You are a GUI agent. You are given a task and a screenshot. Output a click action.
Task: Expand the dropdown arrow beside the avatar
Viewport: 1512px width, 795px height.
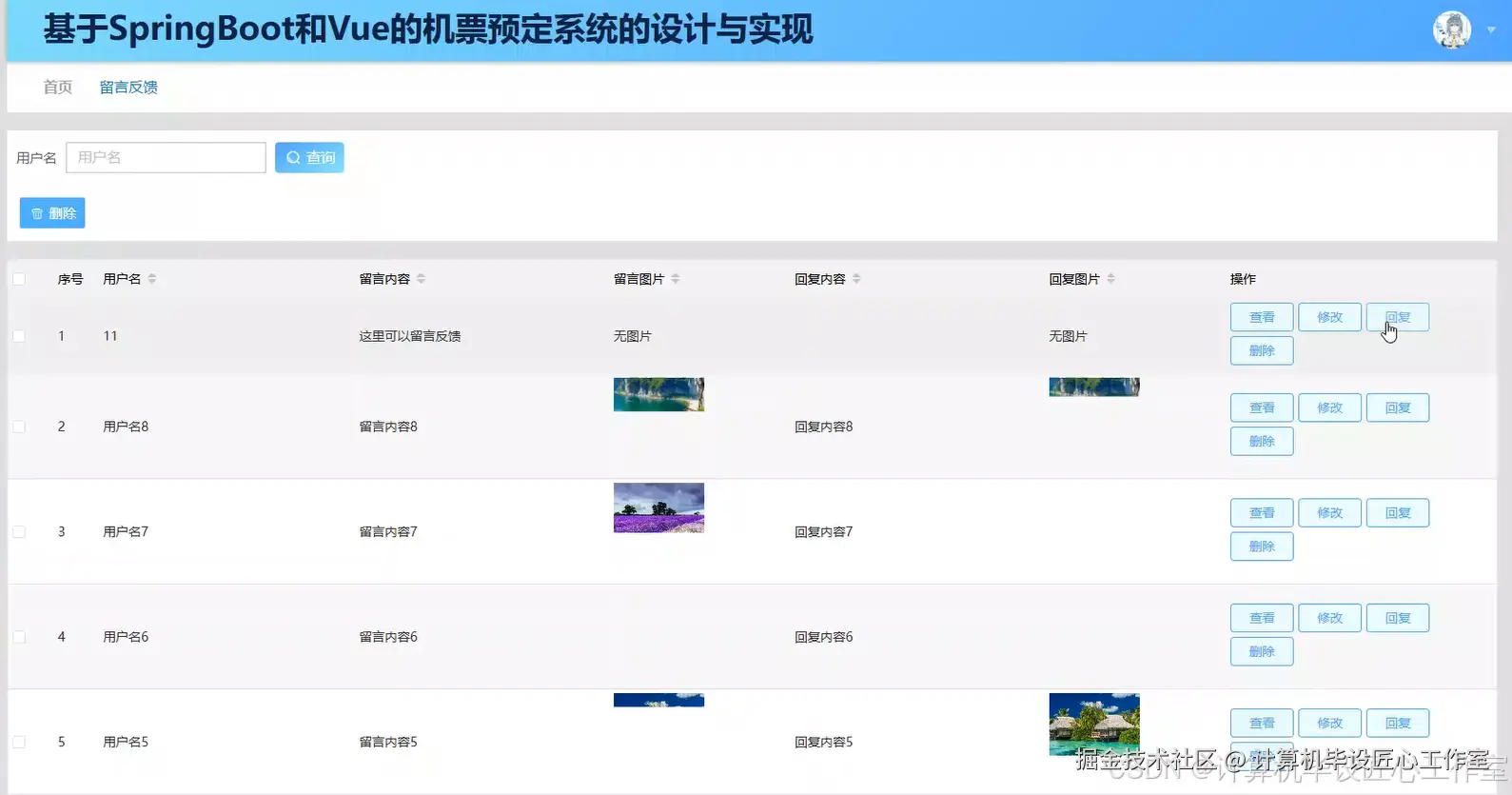pos(1491,30)
